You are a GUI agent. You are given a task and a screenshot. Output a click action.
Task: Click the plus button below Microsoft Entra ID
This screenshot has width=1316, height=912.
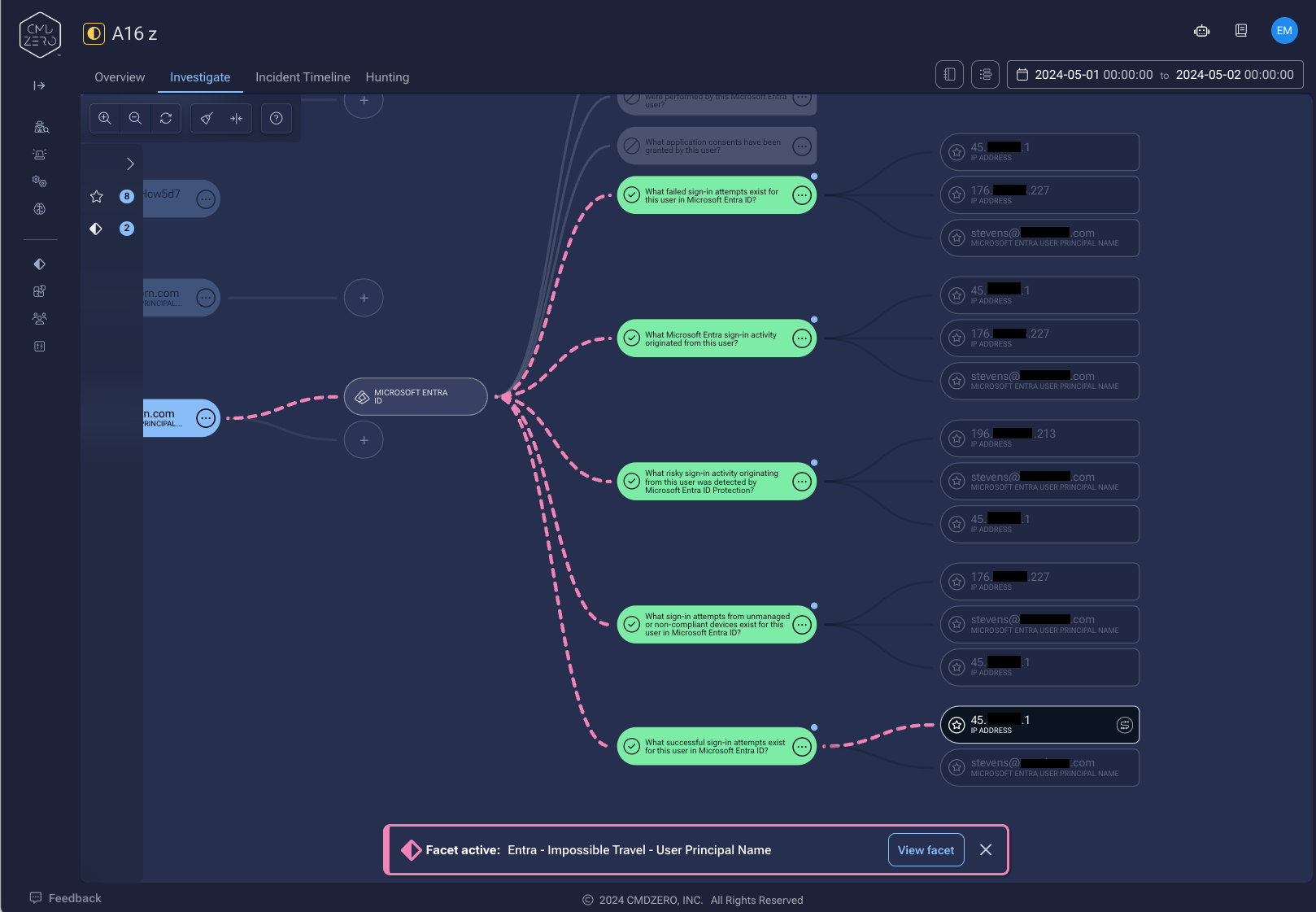click(x=364, y=440)
